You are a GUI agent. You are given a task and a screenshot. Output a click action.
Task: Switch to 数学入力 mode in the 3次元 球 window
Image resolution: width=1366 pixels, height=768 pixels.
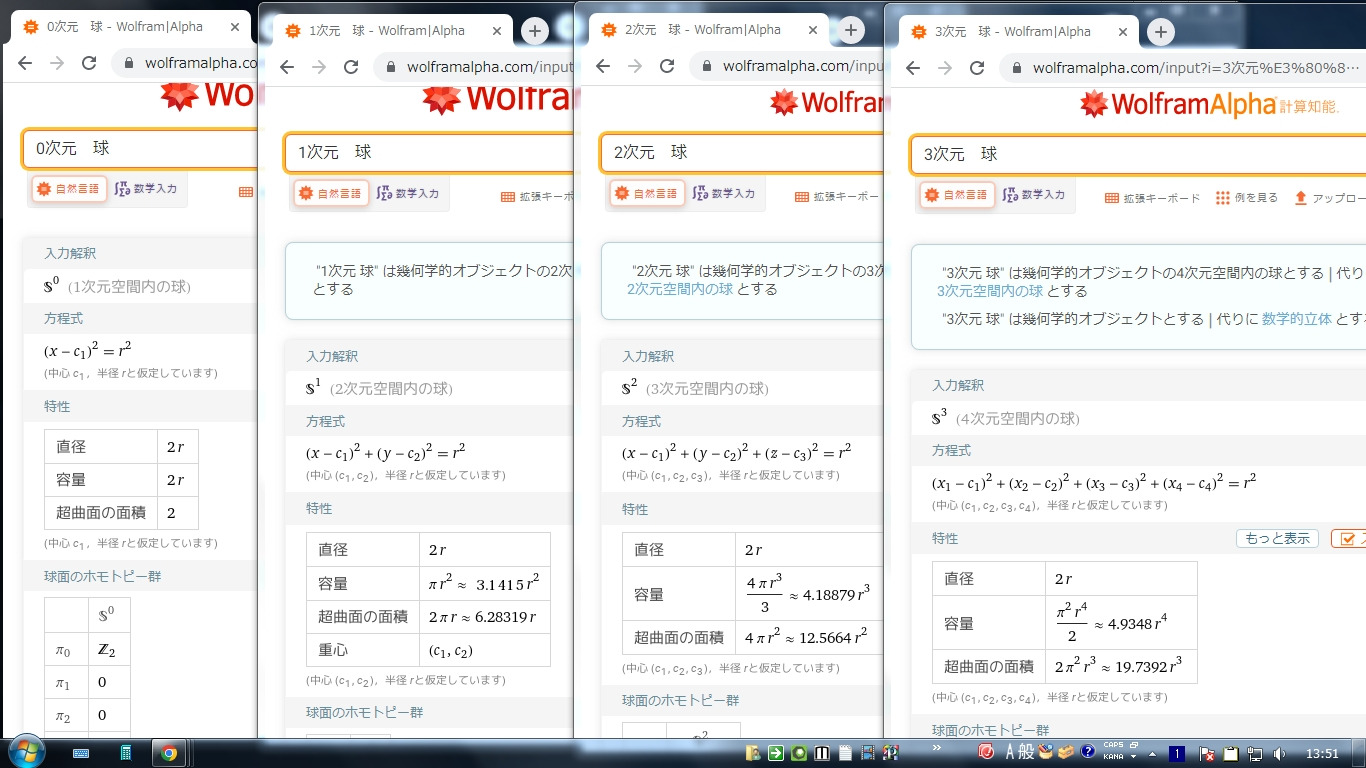point(1033,195)
